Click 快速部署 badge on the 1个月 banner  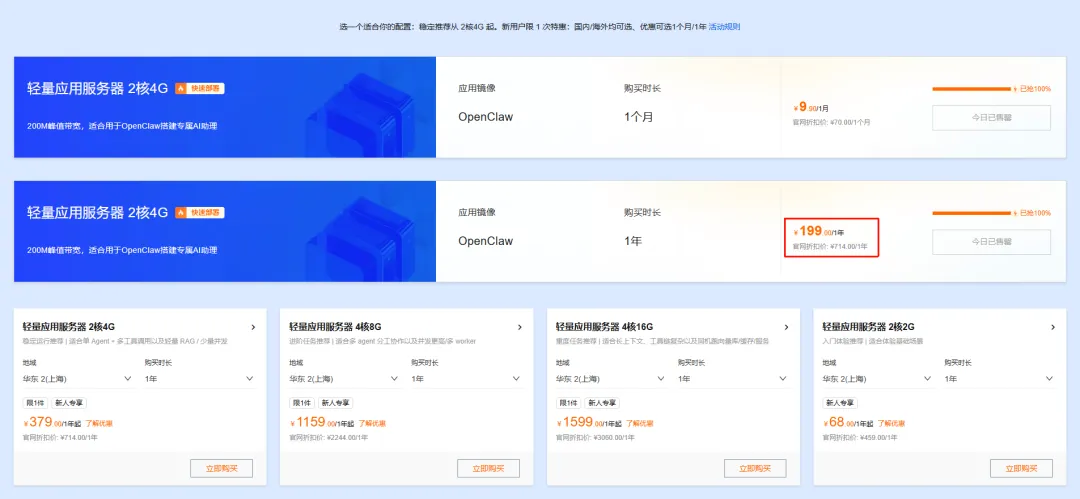[x=200, y=88]
